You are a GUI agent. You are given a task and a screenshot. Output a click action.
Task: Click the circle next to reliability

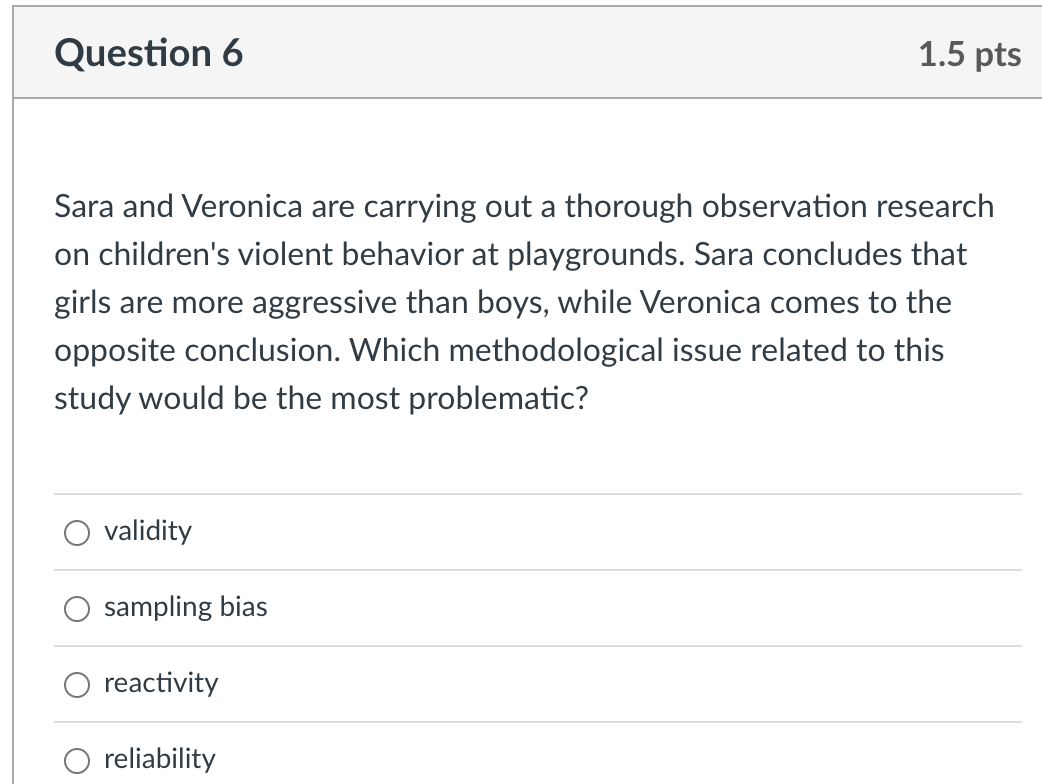click(76, 760)
